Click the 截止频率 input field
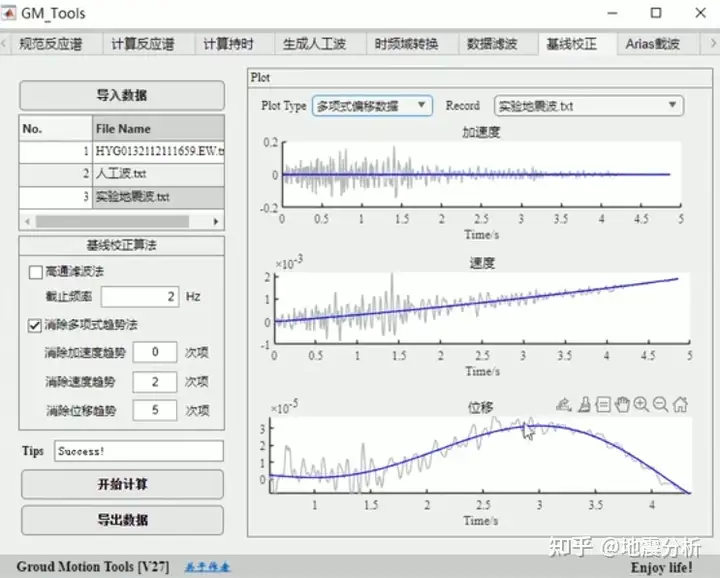Viewport: 720px width, 578px height. (x=140, y=297)
